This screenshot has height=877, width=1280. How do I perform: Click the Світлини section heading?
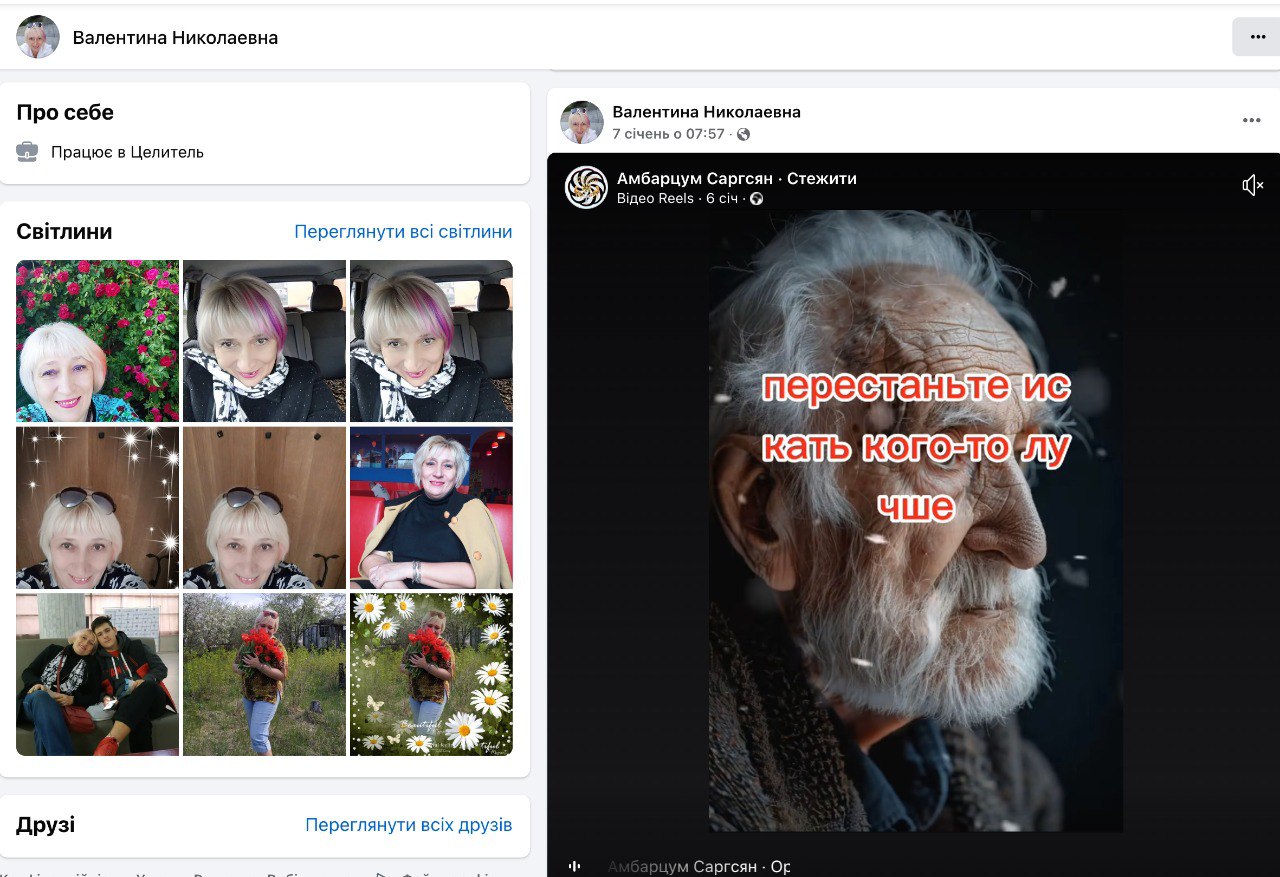pyautogui.click(x=64, y=232)
